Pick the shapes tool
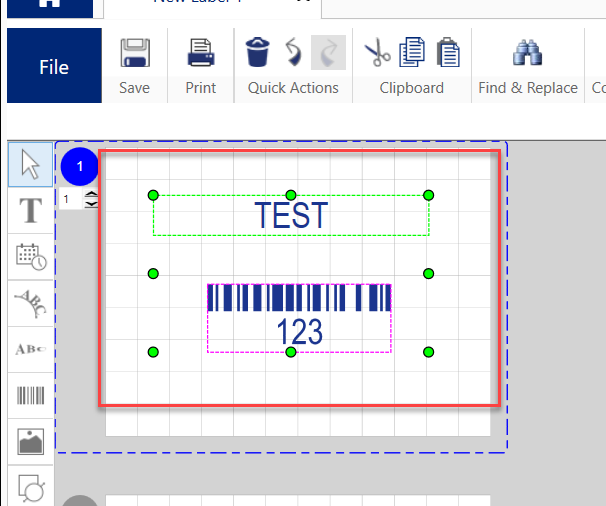 (31, 485)
